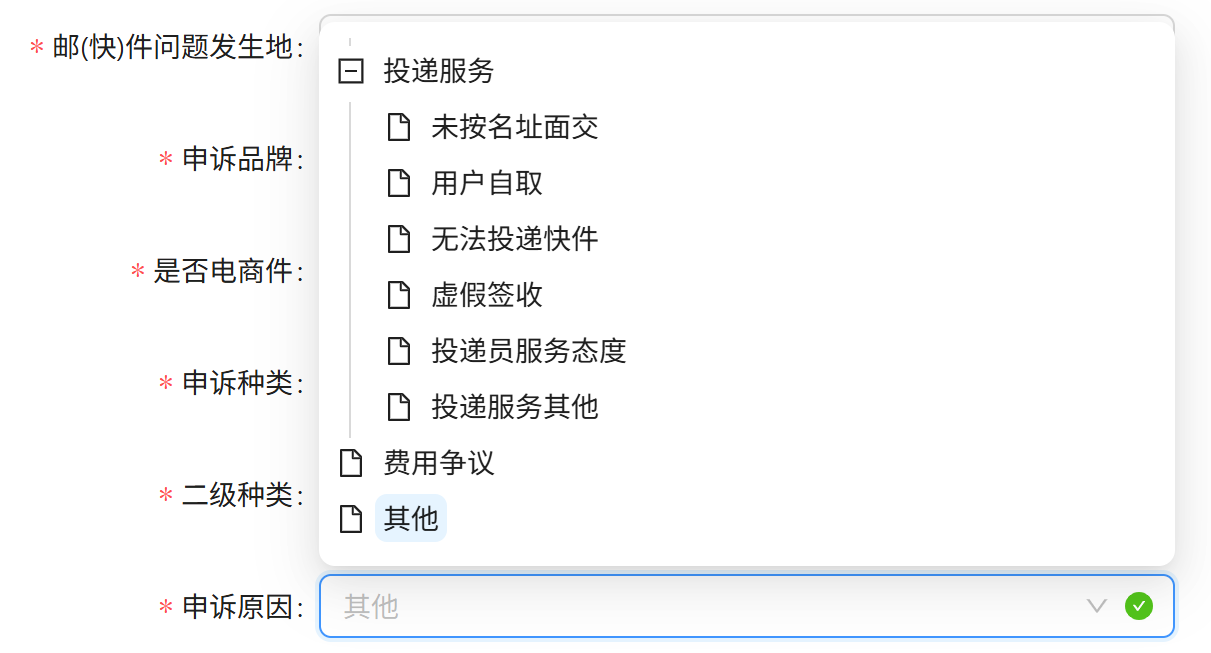Click the file icon beside 未按名址面交
The image size is (1211, 653).
399,127
